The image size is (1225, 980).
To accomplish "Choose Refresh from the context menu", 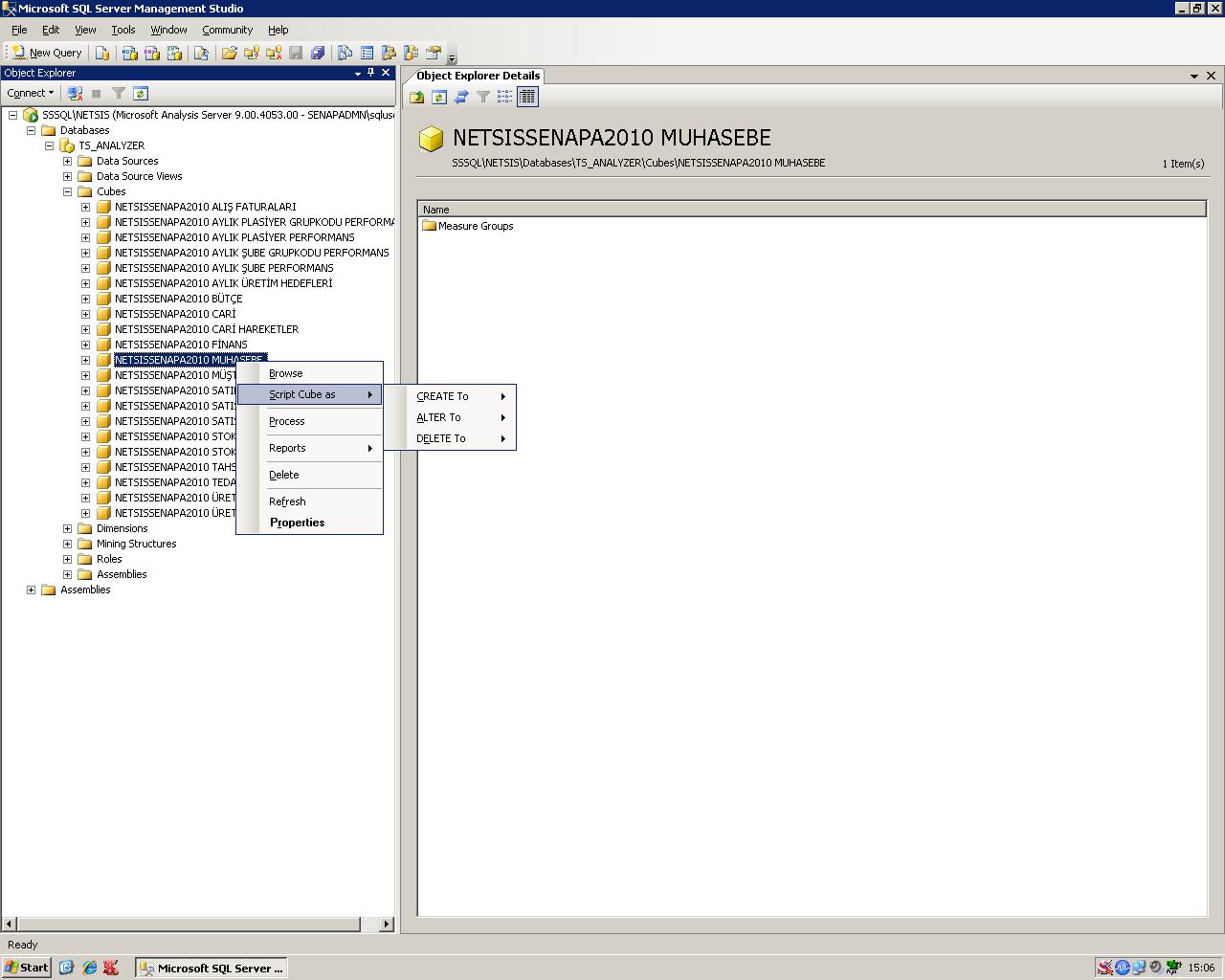I will tap(310, 501).
